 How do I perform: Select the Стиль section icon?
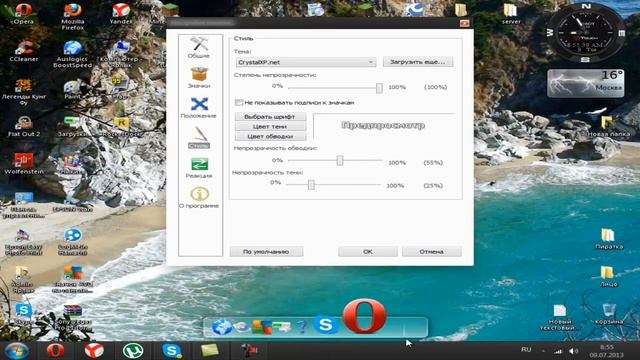click(199, 138)
